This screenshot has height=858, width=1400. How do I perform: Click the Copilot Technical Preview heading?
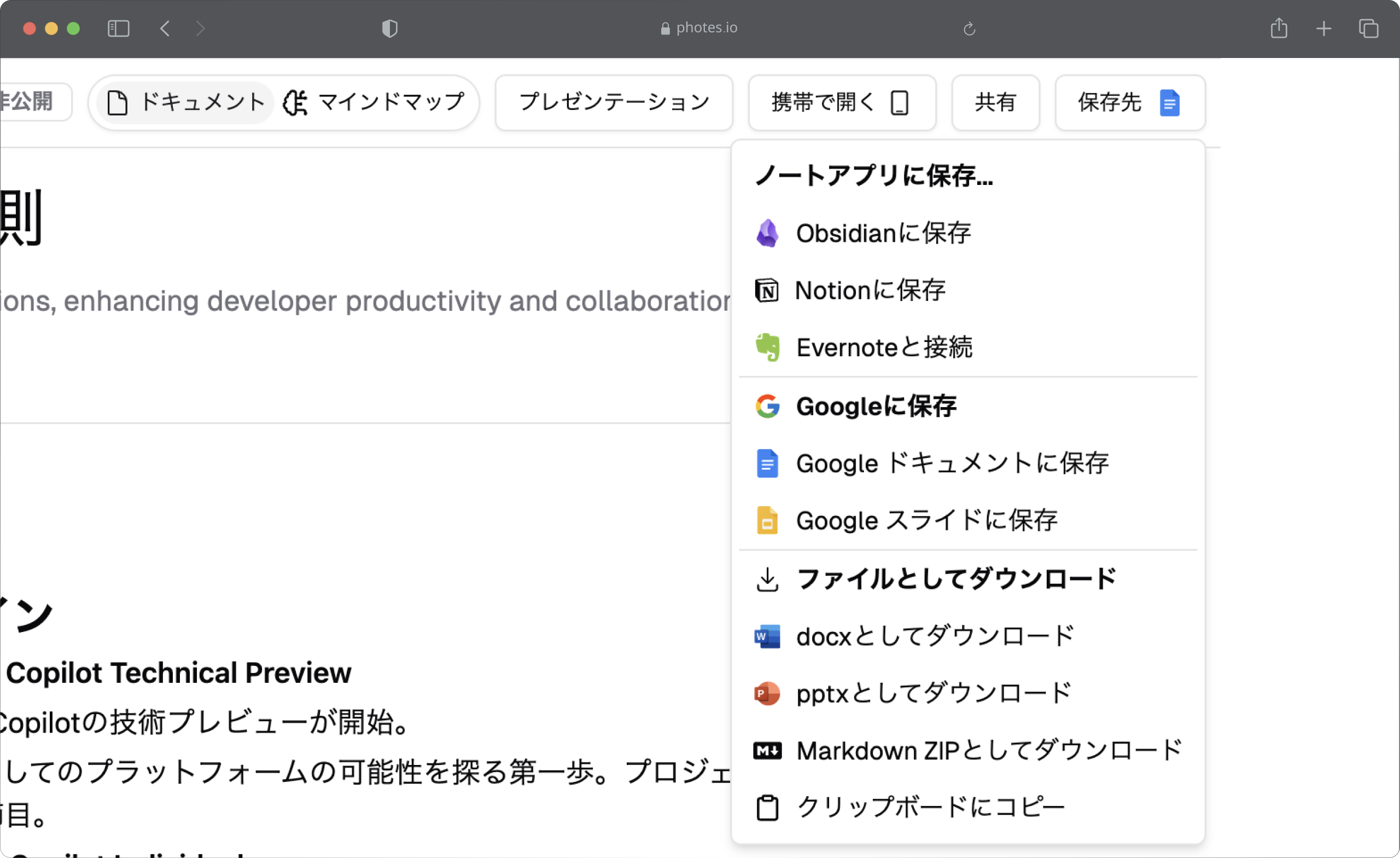(x=178, y=673)
